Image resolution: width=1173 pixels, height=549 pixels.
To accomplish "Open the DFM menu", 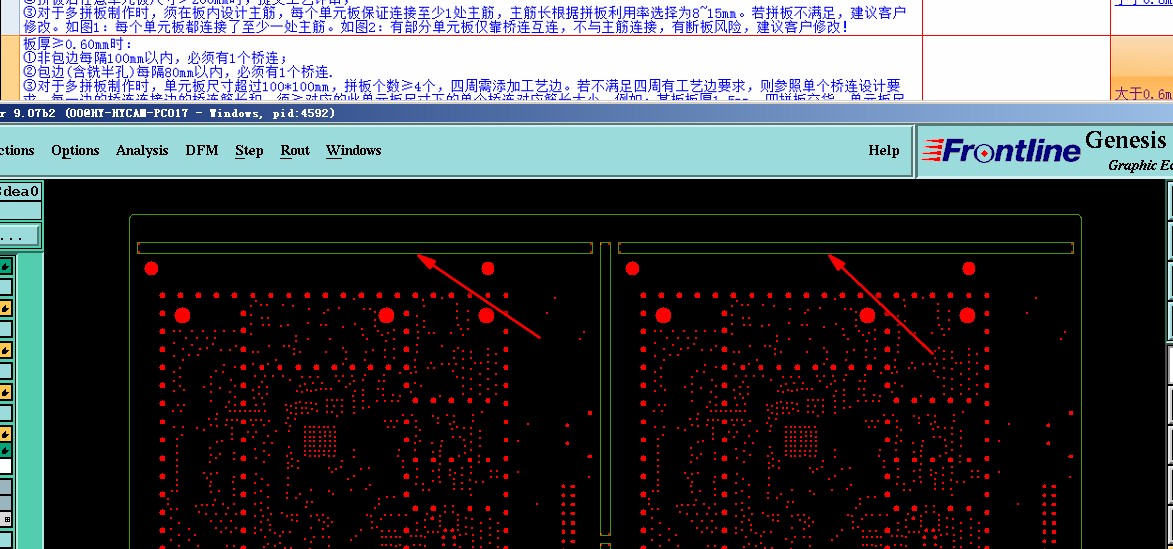I will click(202, 150).
